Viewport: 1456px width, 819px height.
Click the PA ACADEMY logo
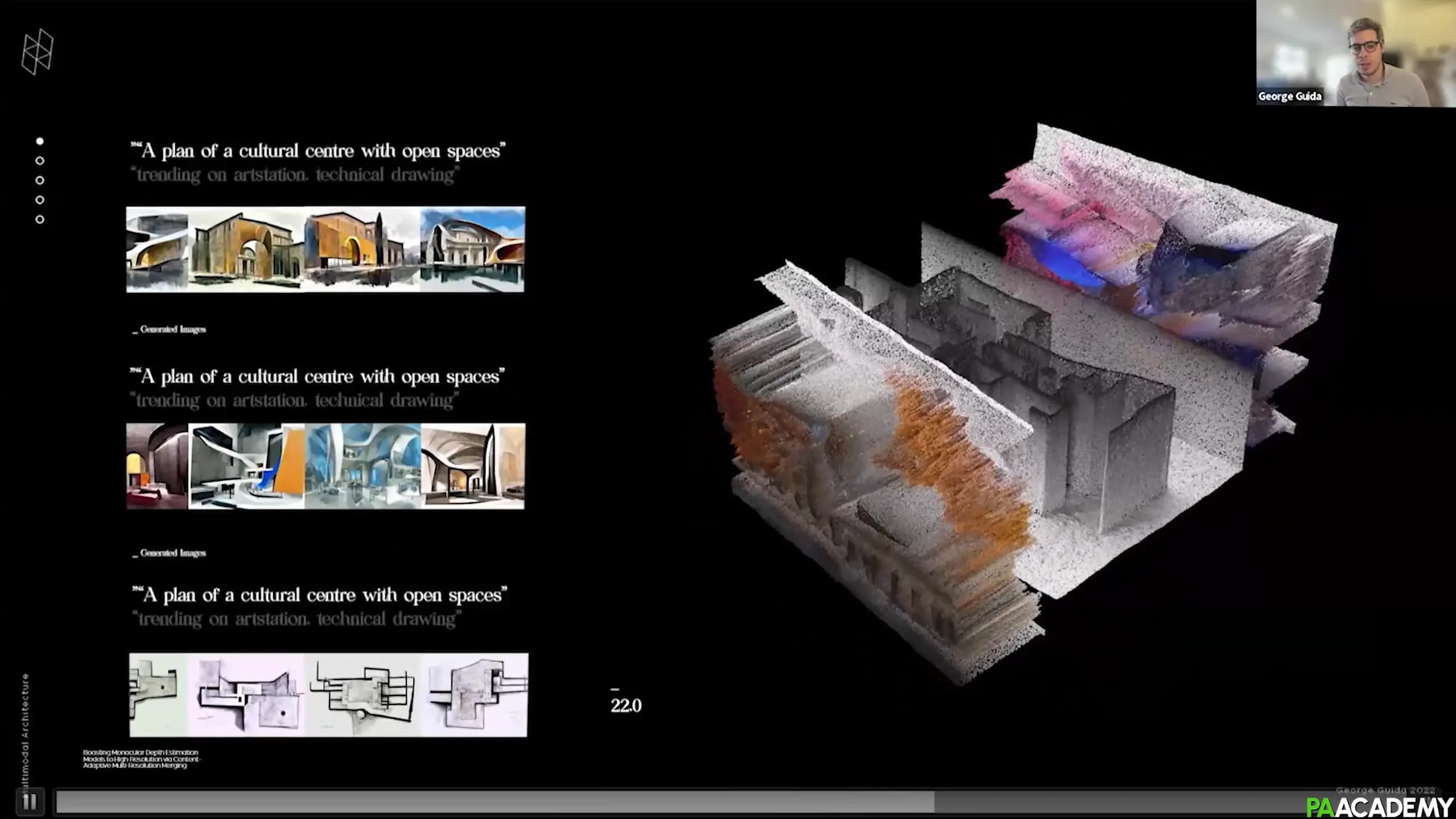point(1380,807)
